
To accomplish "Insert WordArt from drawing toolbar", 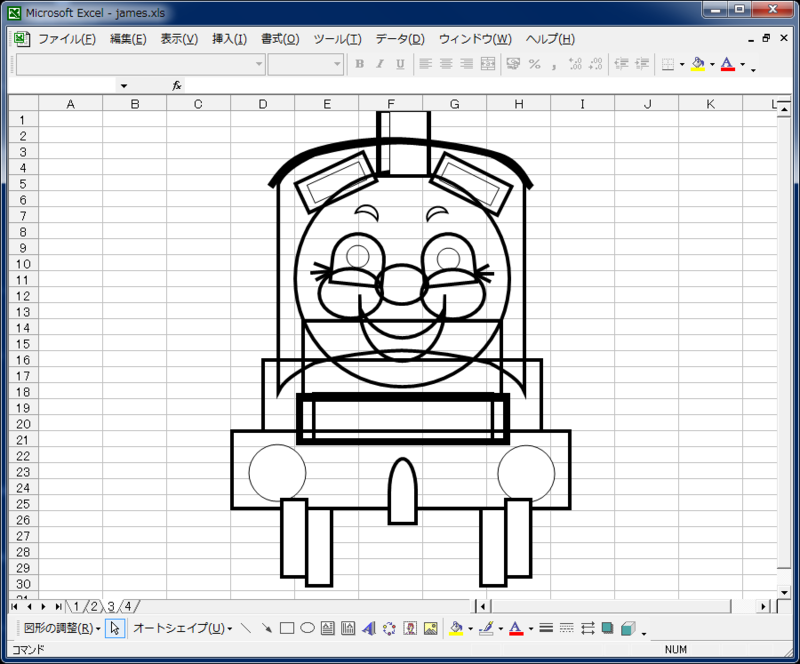I will click(x=368, y=628).
